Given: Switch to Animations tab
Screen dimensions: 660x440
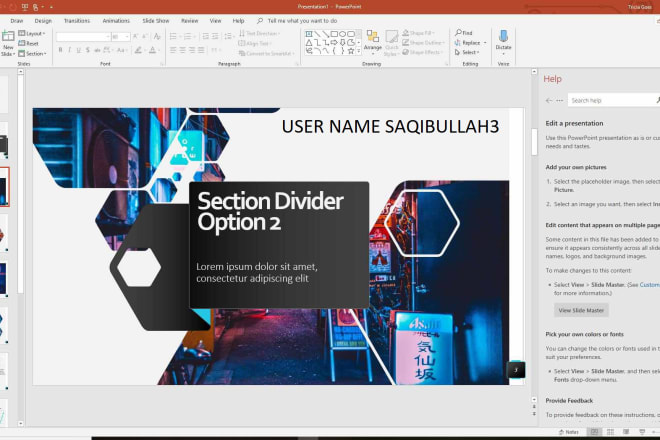Looking at the screenshot, I should pos(116,21).
